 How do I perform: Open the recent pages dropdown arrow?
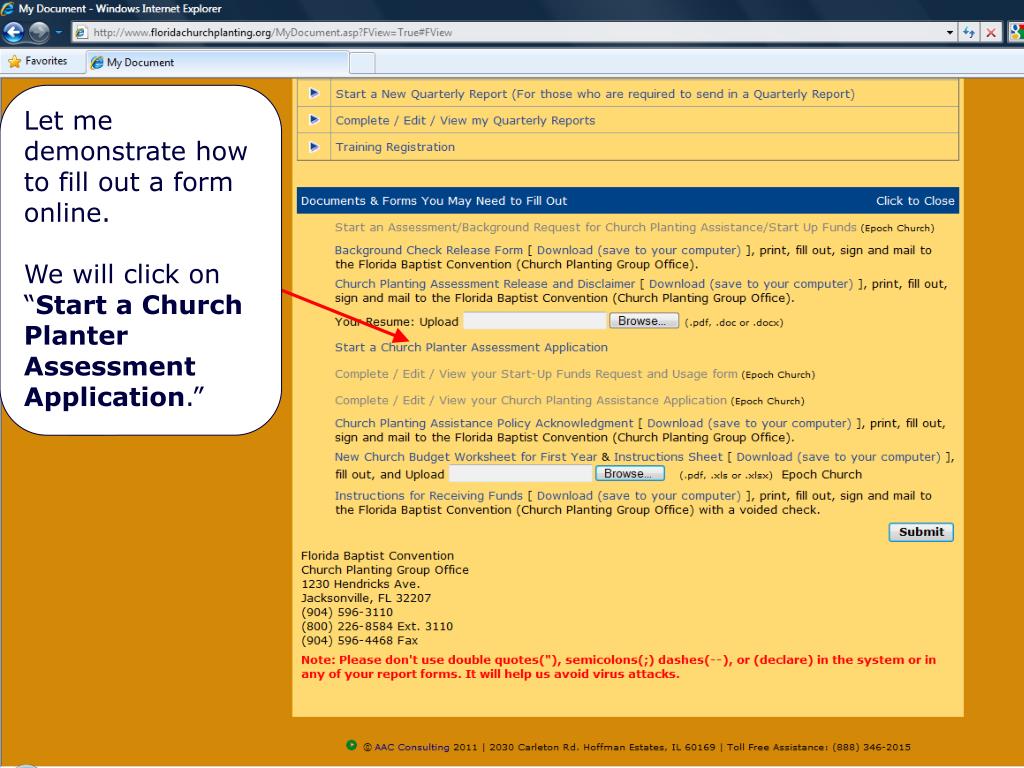pyautogui.click(x=59, y=32)
